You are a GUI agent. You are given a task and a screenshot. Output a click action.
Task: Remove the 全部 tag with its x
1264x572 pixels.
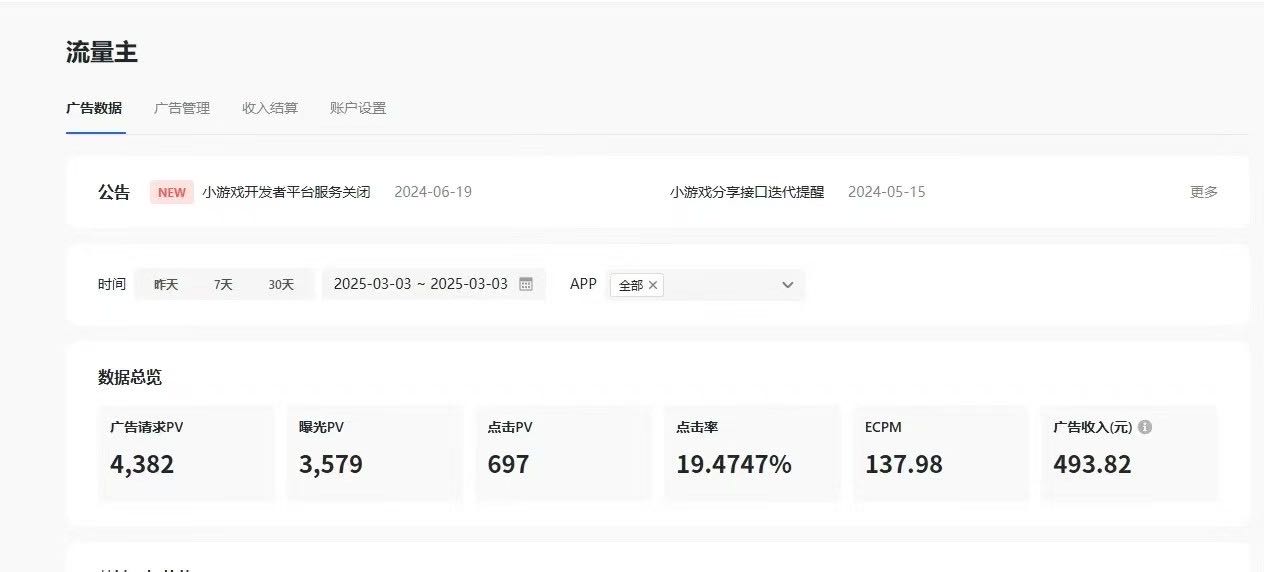(x=653, y=285)
